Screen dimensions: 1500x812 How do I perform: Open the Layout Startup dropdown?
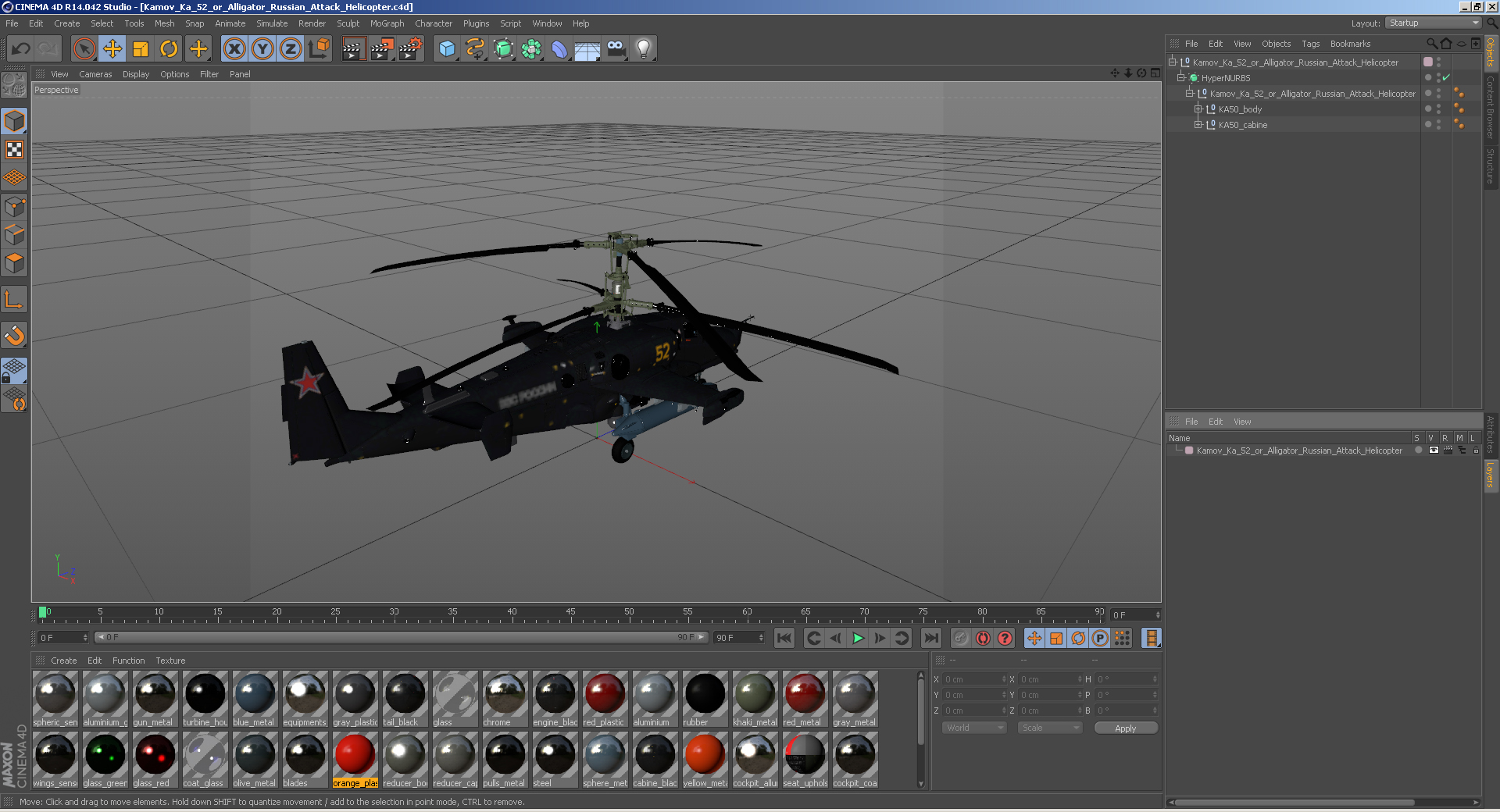1433,23
